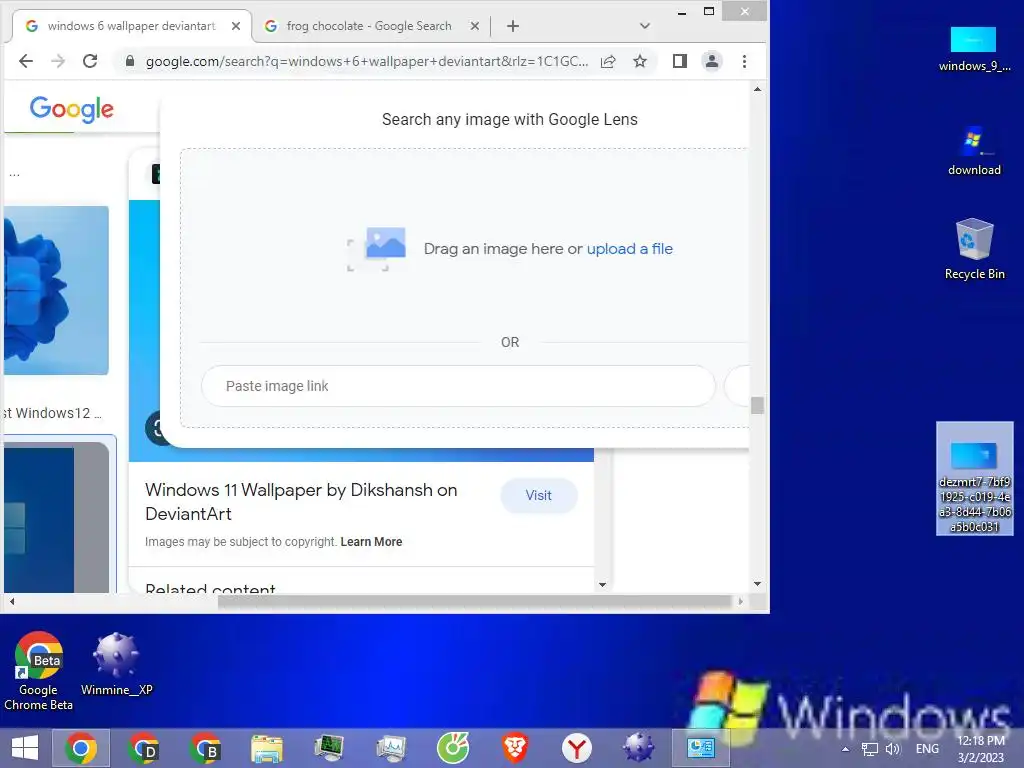Bookmark this page with the star icon

click(640, 61)
